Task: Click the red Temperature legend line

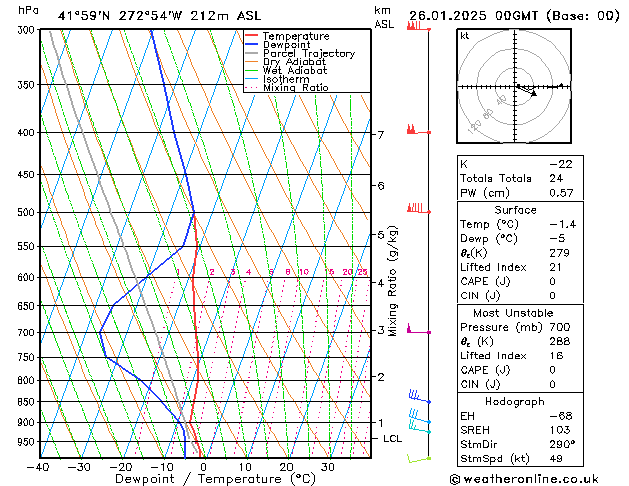Action: 252,36
